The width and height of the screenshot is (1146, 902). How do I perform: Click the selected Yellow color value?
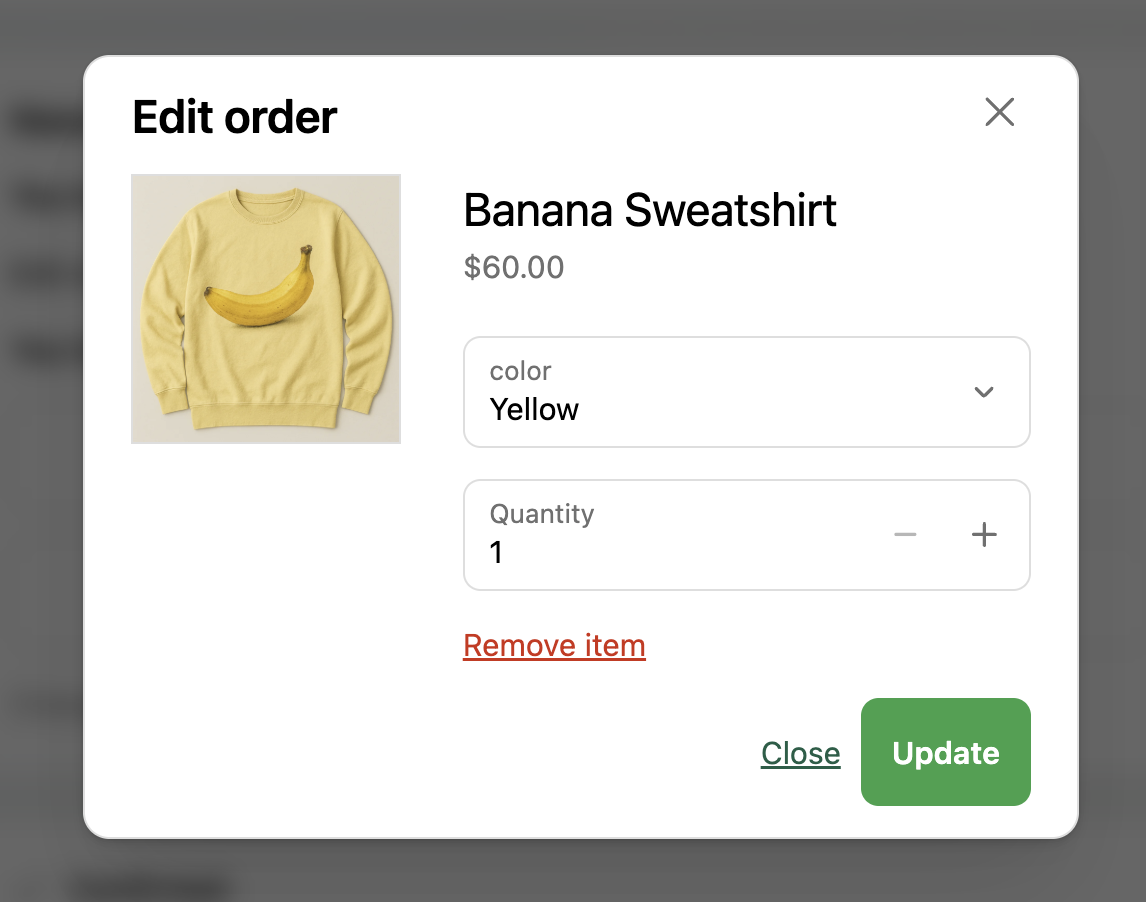pos(534,410)
